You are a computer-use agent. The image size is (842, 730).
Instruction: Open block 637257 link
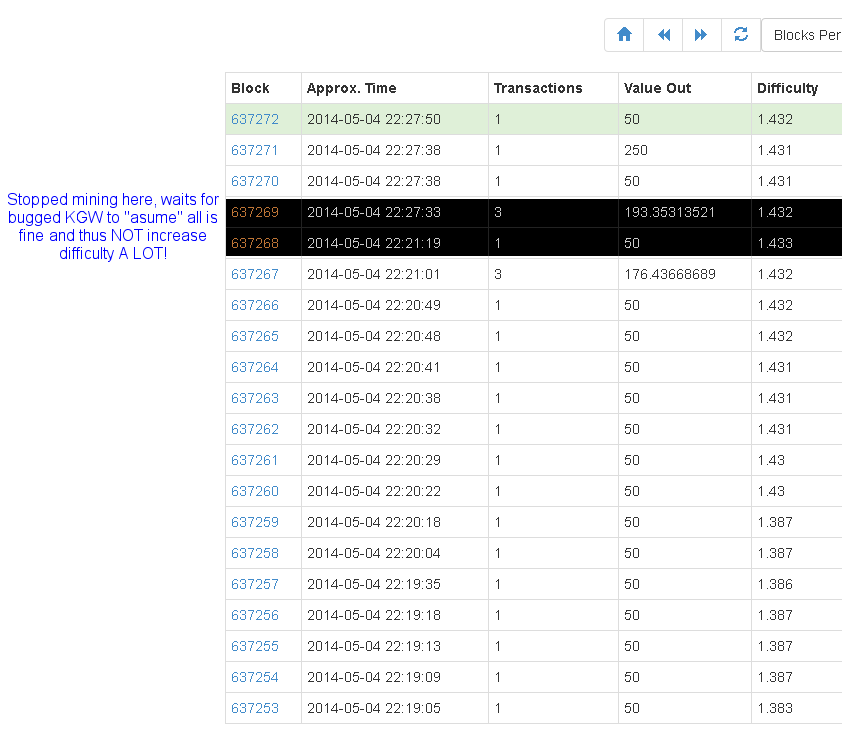coord(255,584)
